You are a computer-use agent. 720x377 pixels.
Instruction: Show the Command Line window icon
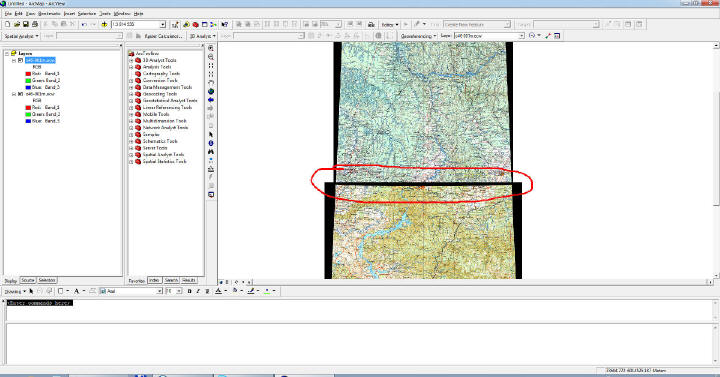point(204,24)
